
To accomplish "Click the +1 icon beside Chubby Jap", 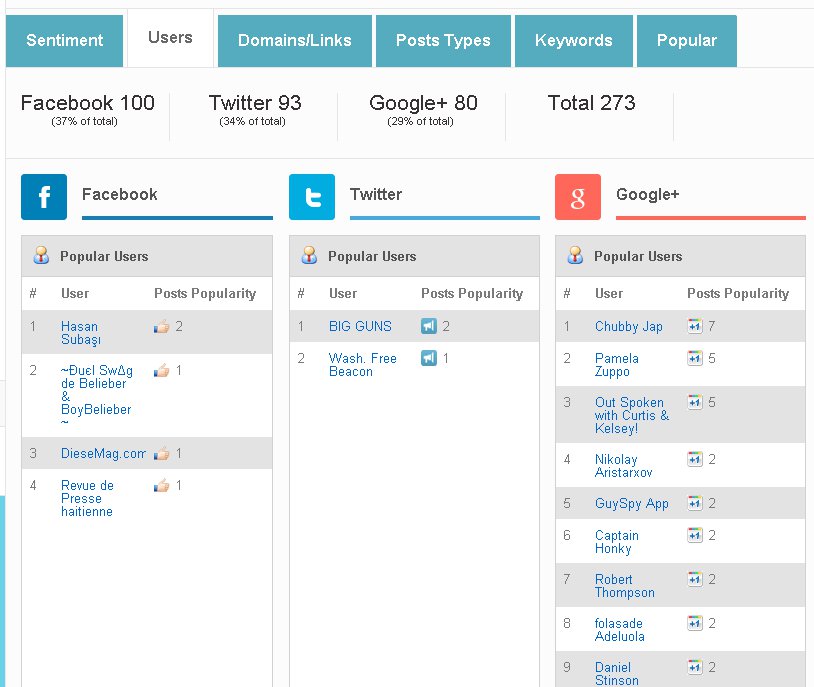I will (695, 326).
